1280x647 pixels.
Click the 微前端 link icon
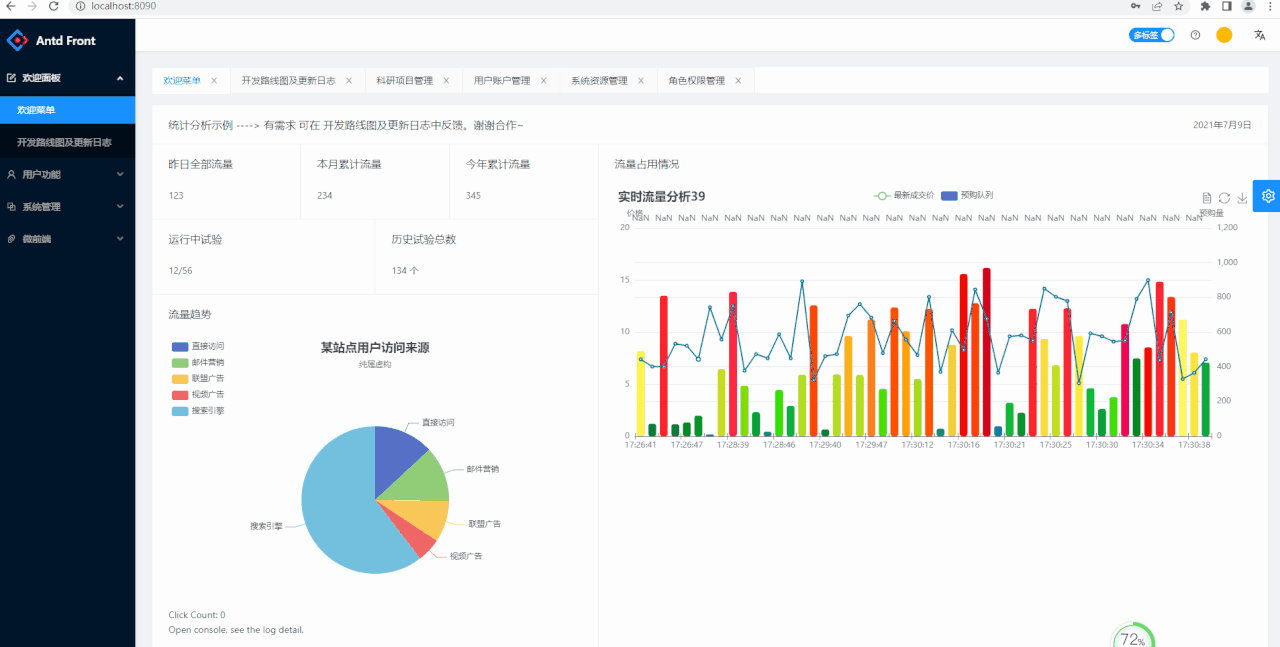click(x=12, y=239)
